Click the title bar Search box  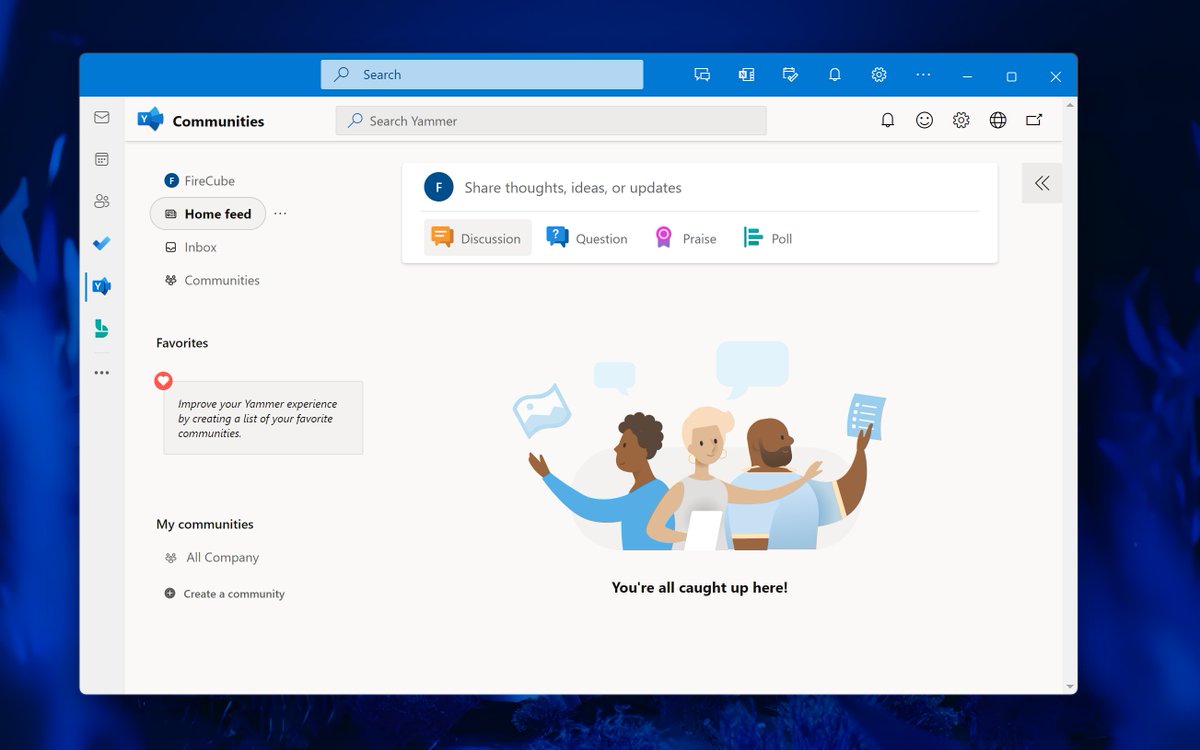[482, 75]
